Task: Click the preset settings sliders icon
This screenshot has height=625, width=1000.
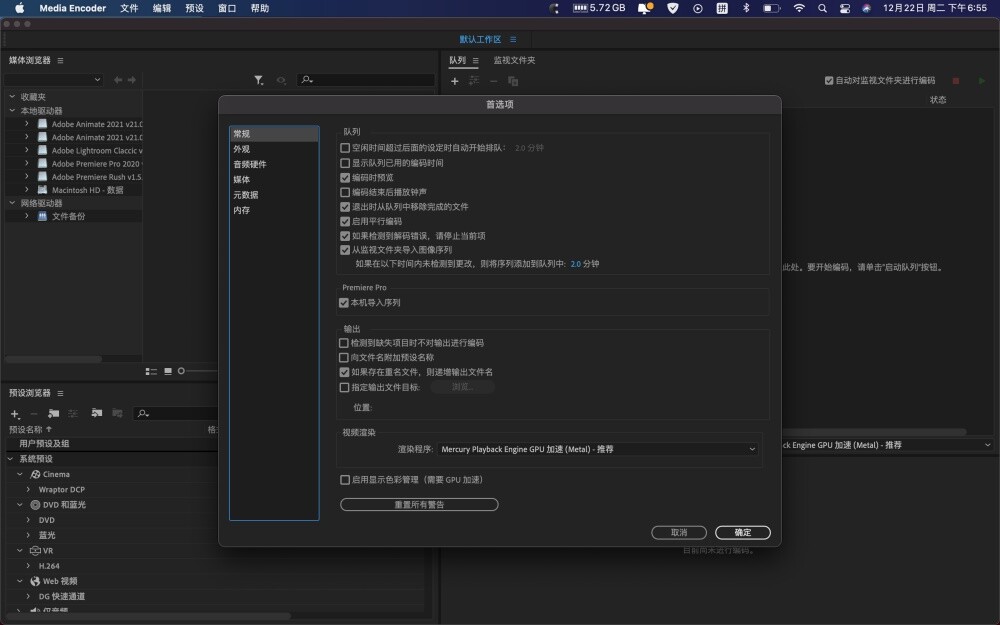Action: tap(73, 413)
